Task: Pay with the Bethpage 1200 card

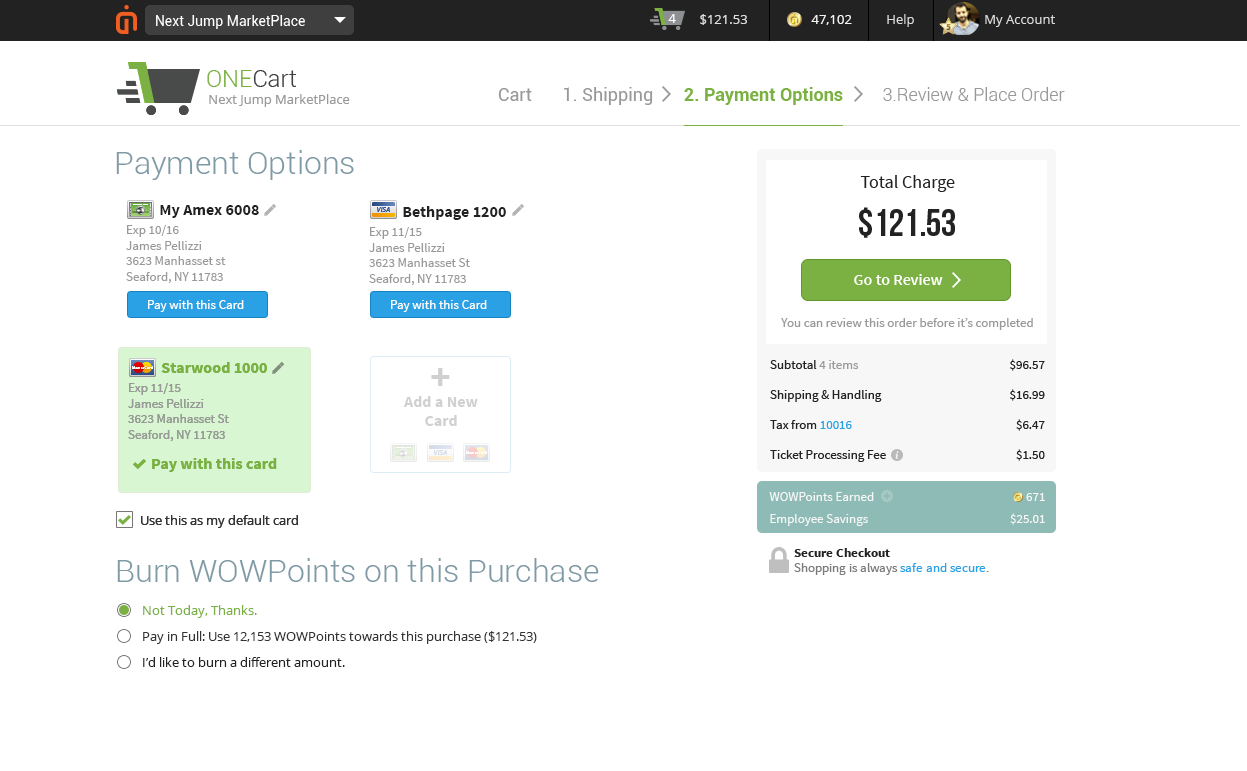Action: click(440, 305)
